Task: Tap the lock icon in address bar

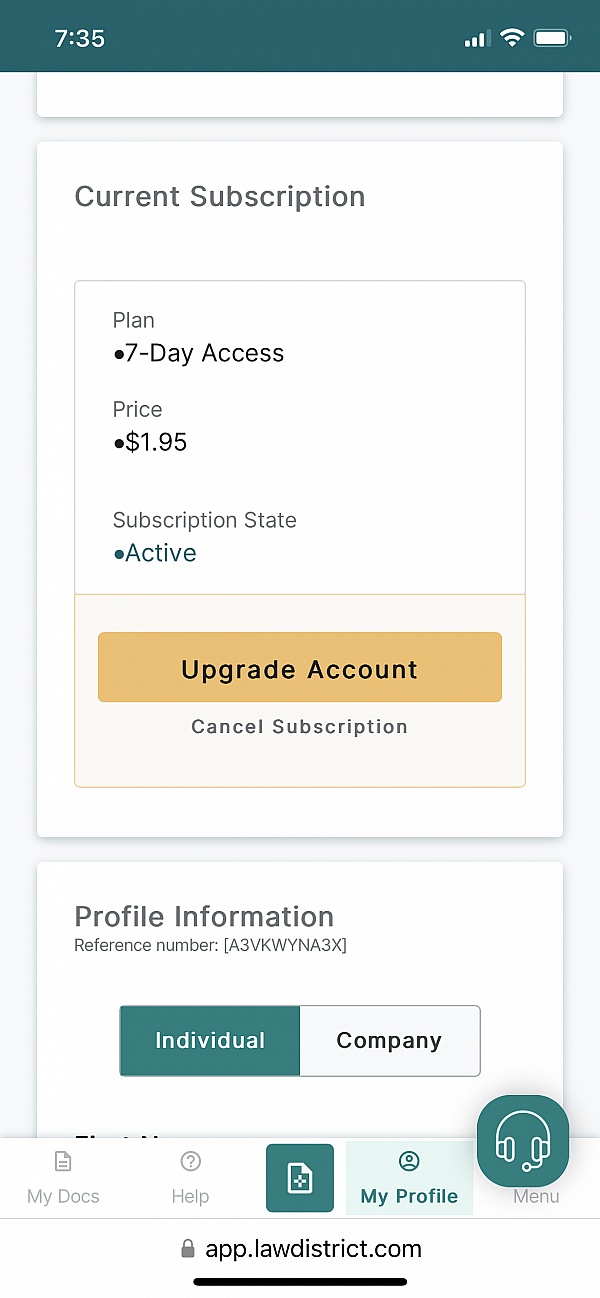Action: 187,1249
